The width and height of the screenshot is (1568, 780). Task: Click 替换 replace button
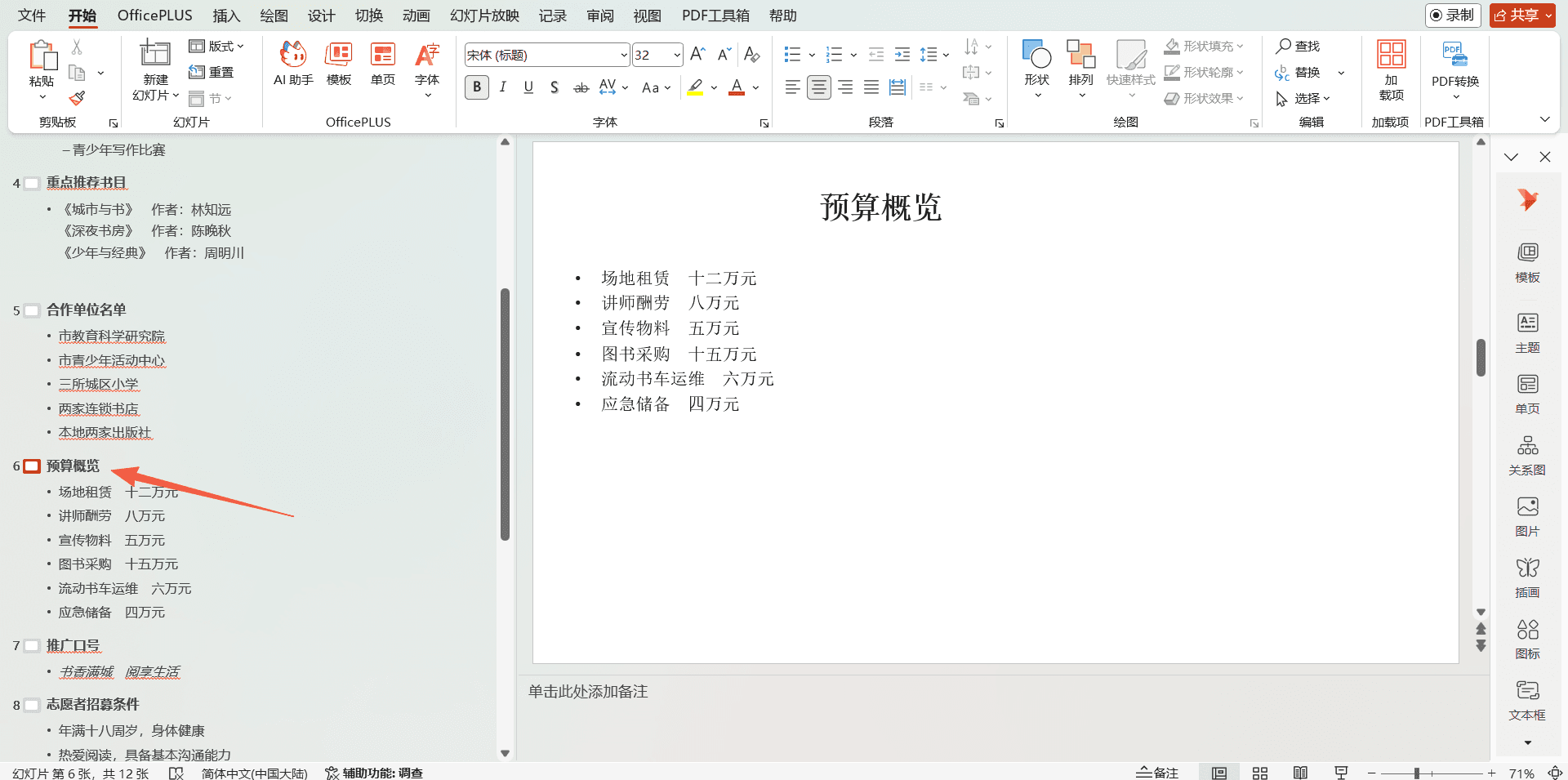1298,73
